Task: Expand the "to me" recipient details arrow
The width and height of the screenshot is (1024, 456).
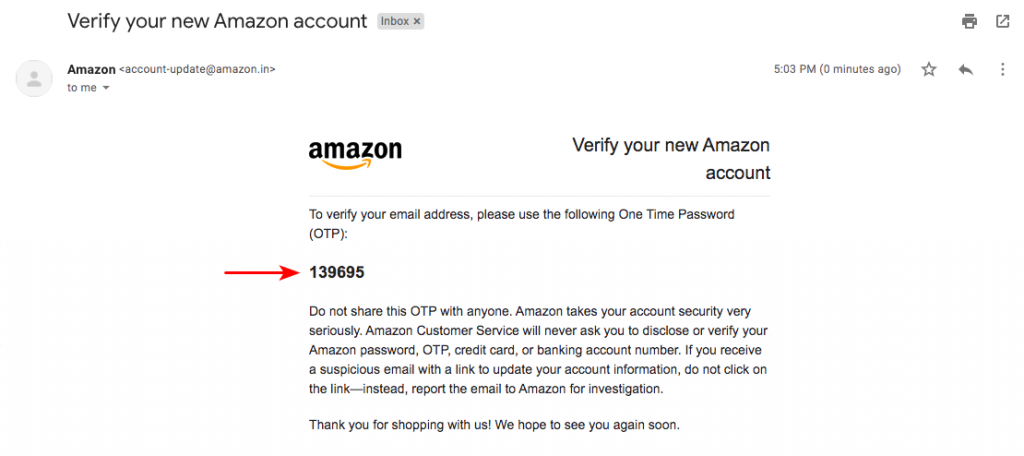Action: pos(107,88)
